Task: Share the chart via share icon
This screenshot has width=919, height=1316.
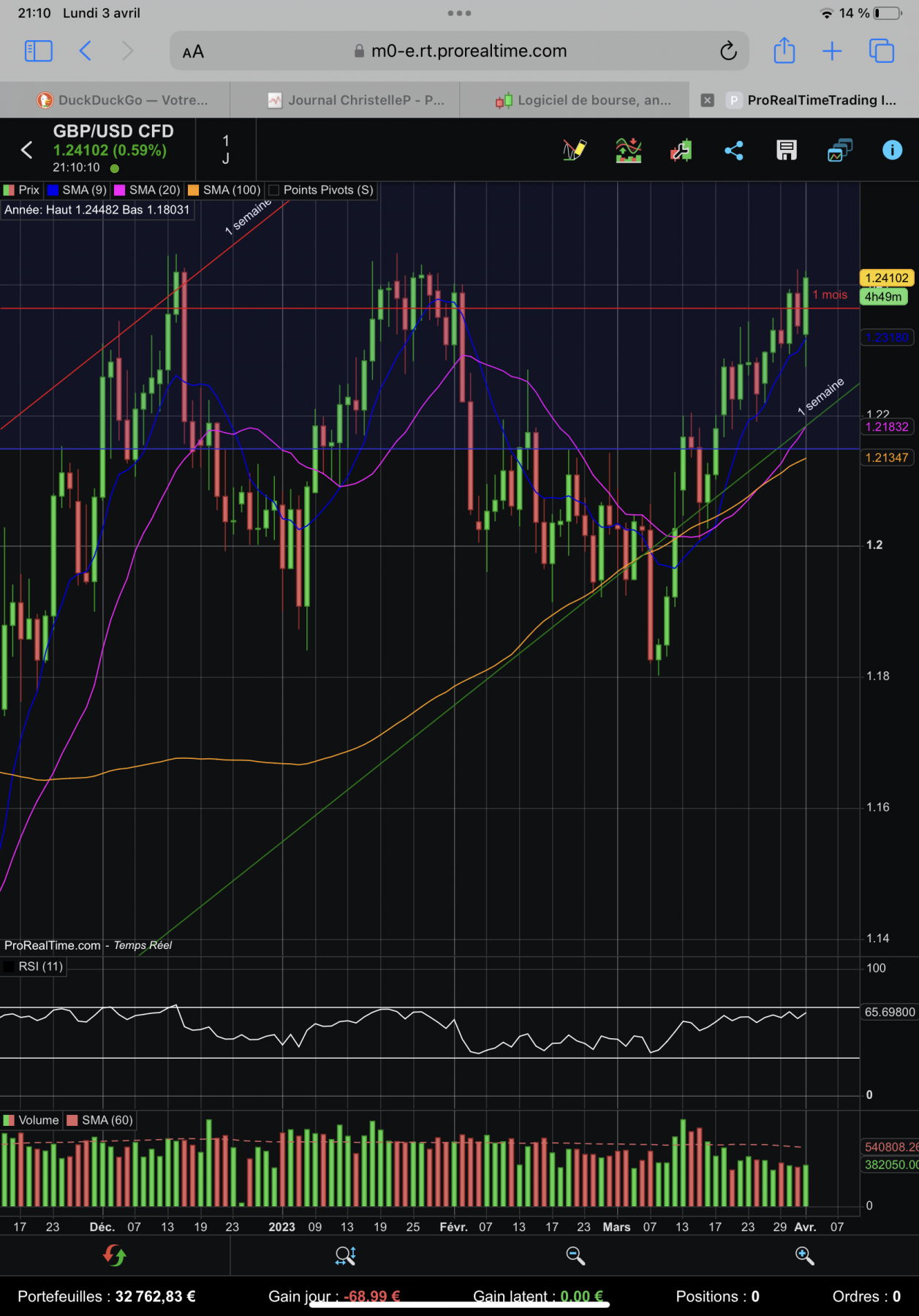Action: (x=734, y=151)
